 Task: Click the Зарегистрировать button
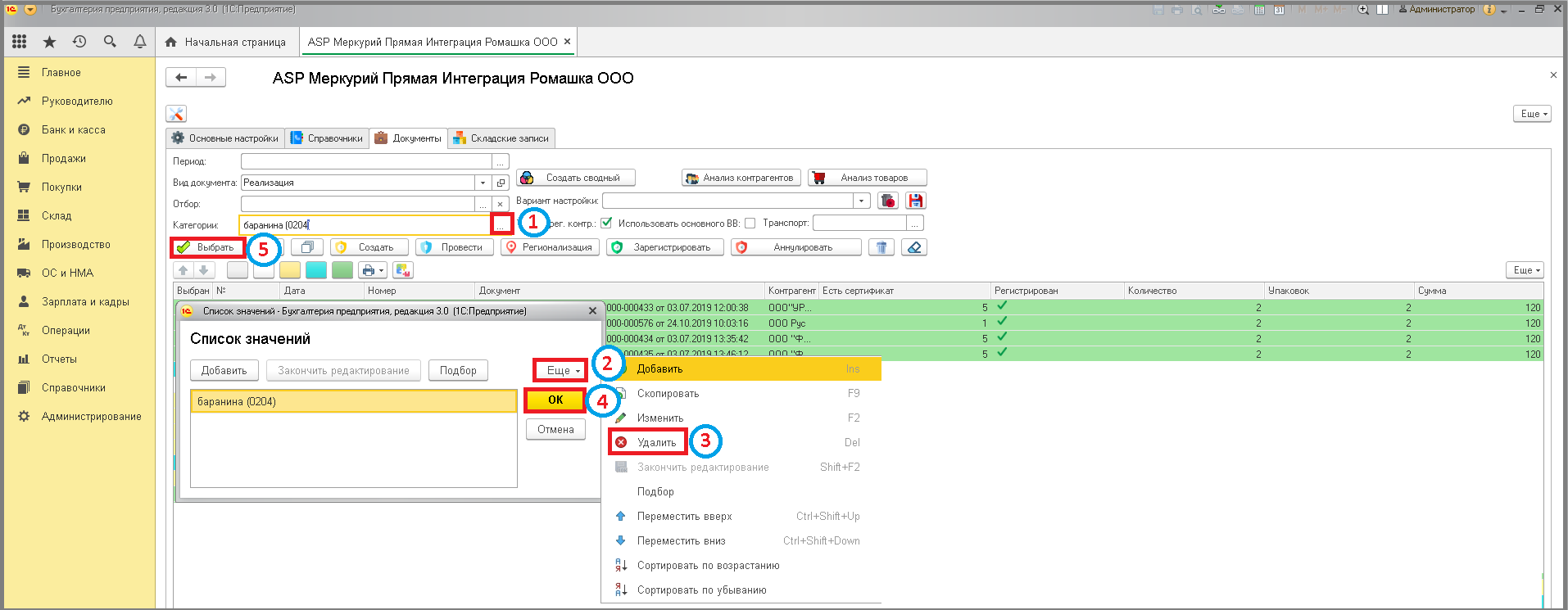pyautogui.click(x=664, y=247)
